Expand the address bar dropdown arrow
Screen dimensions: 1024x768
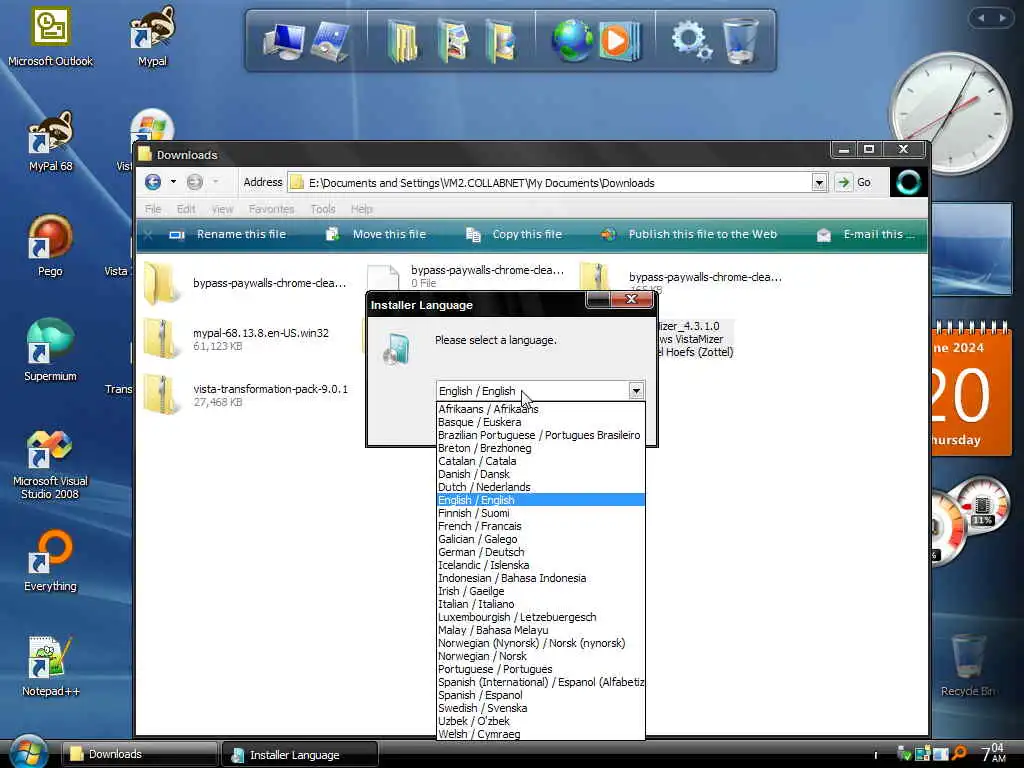coord(819,183)
